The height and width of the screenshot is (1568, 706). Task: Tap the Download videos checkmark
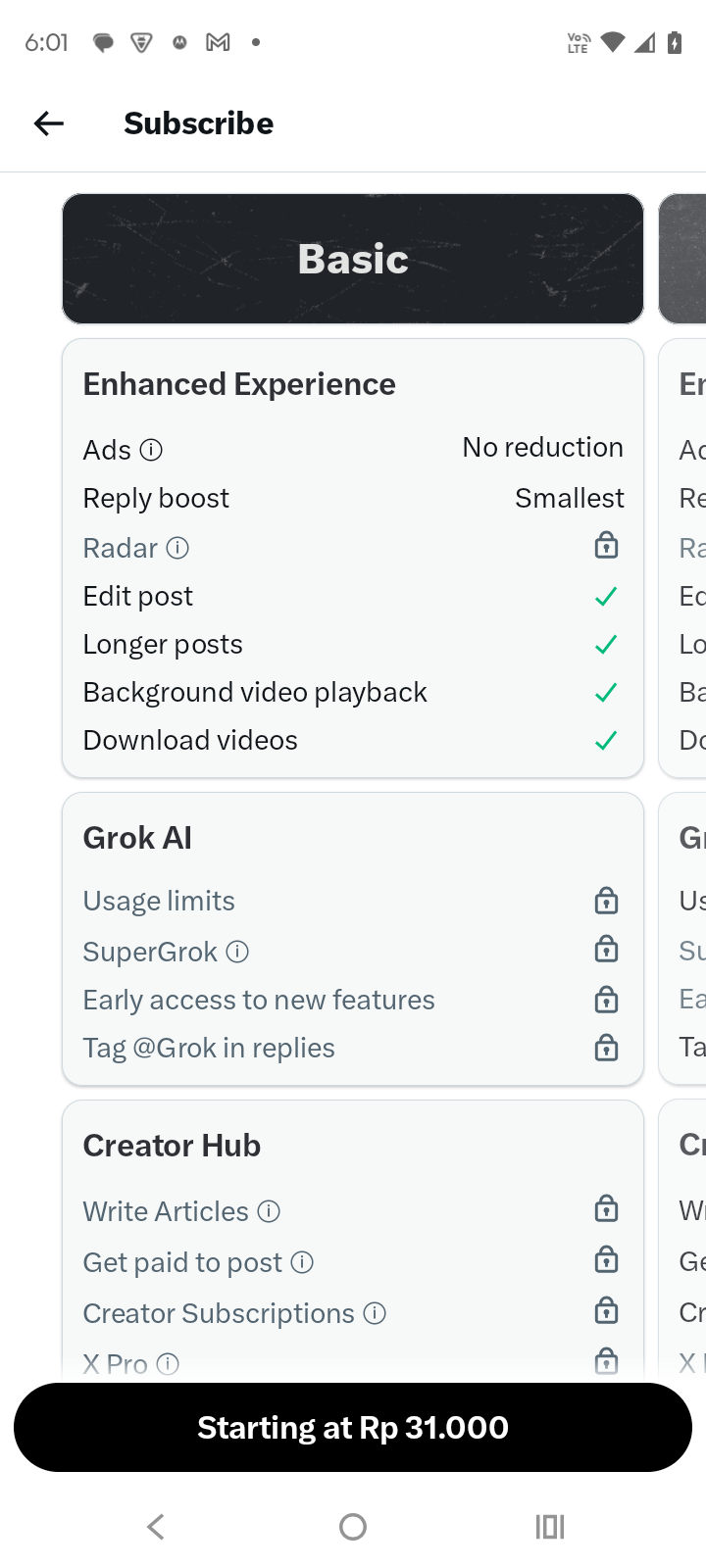click(x=606, y=740)
